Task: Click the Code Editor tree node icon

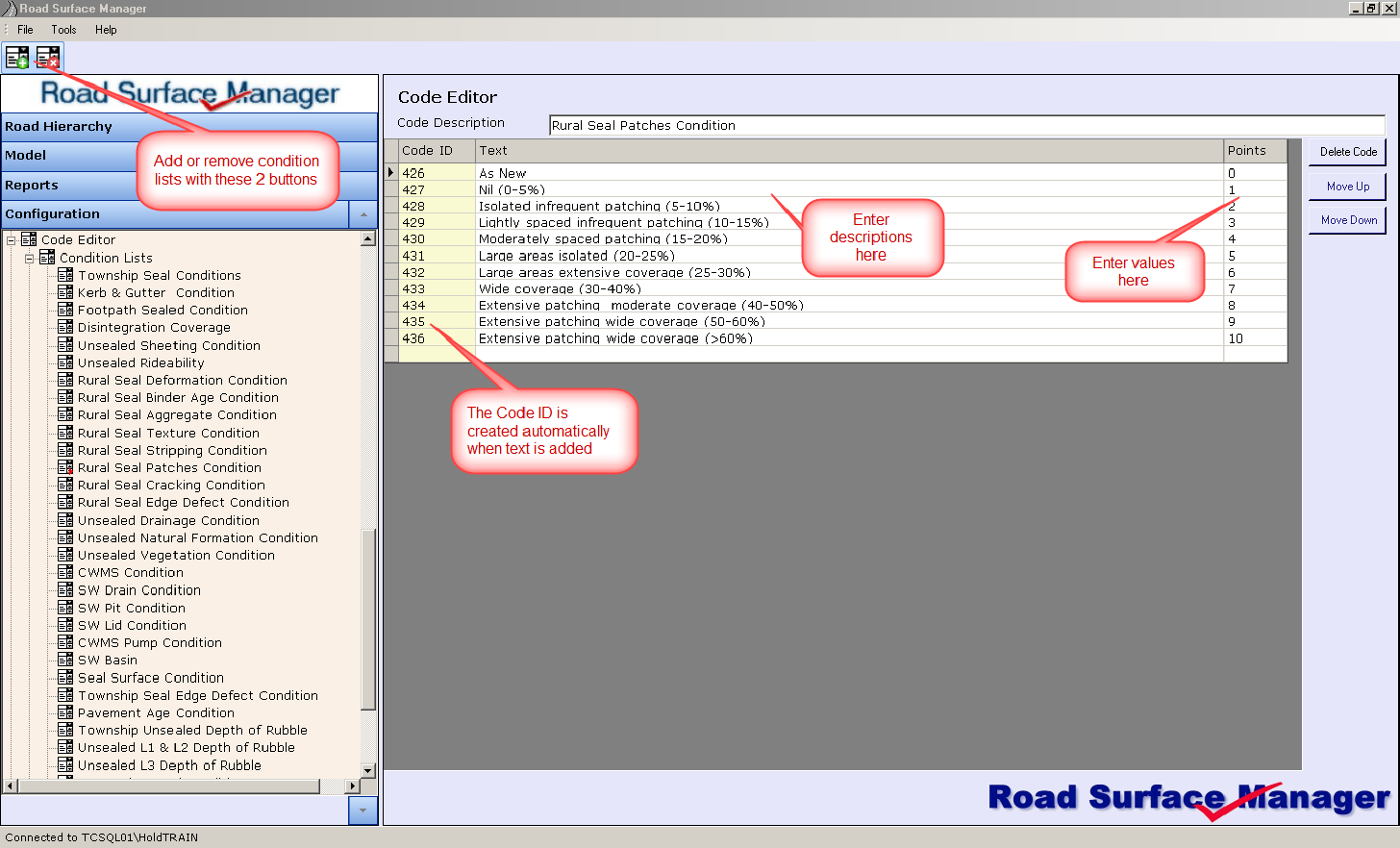Action: click(29, 239)
